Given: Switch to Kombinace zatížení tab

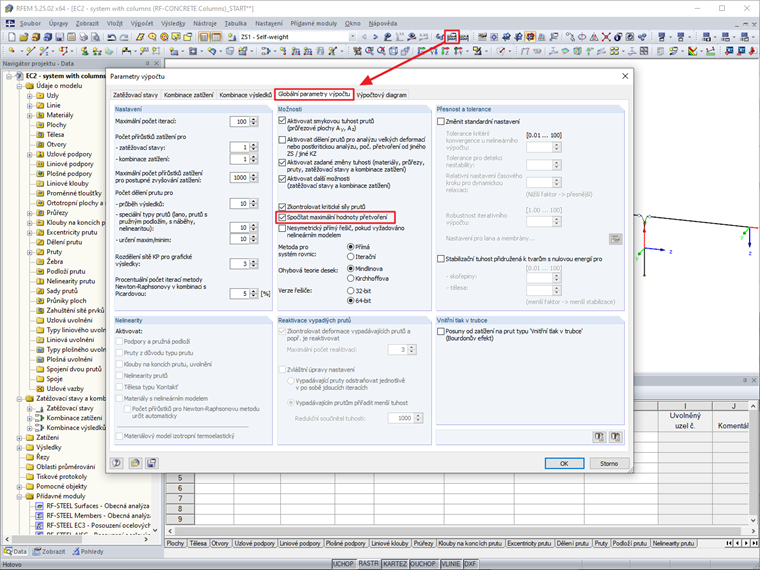Looking at the screenshot, I should coord(189,95).
